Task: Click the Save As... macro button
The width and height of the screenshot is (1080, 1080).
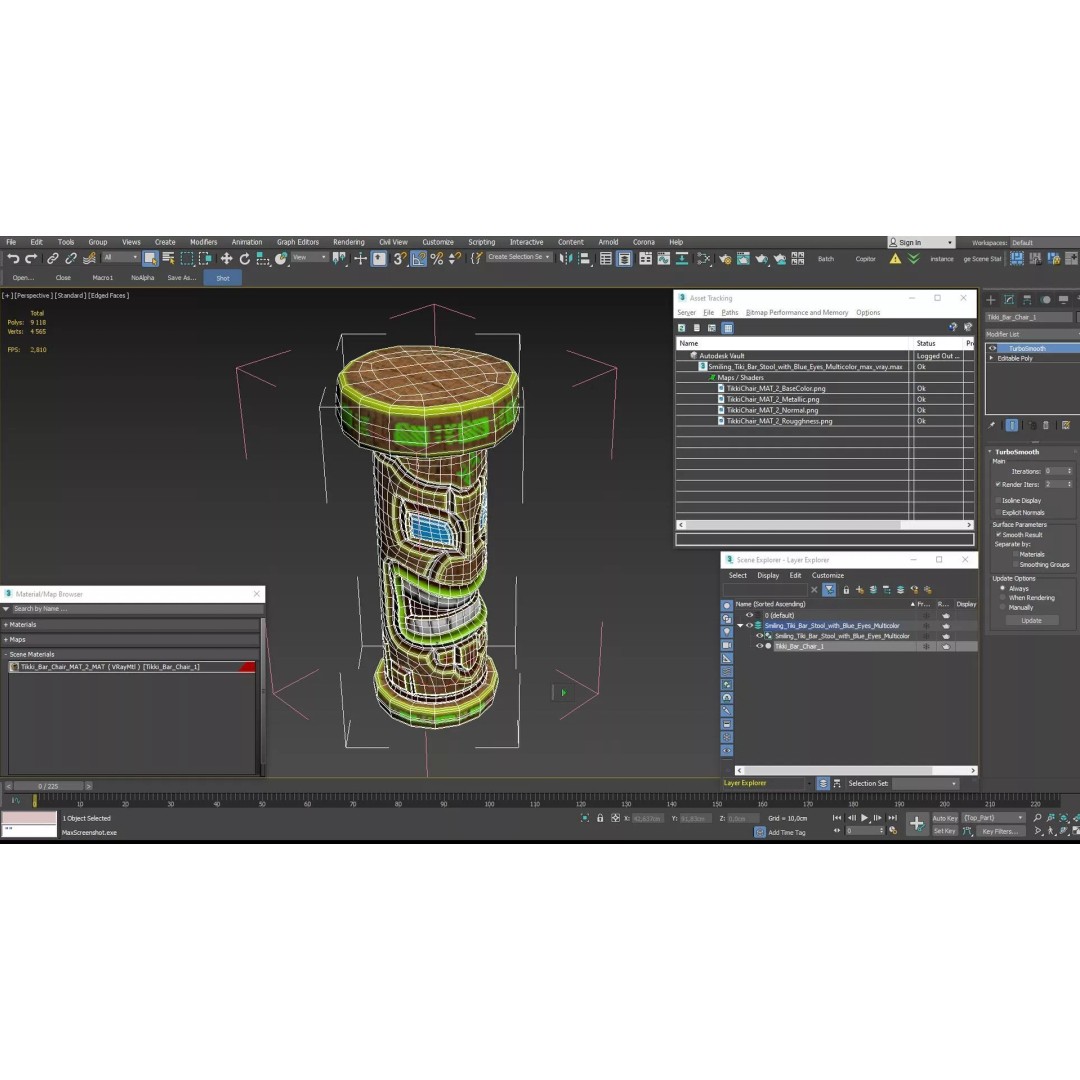Action: point(182,278)
